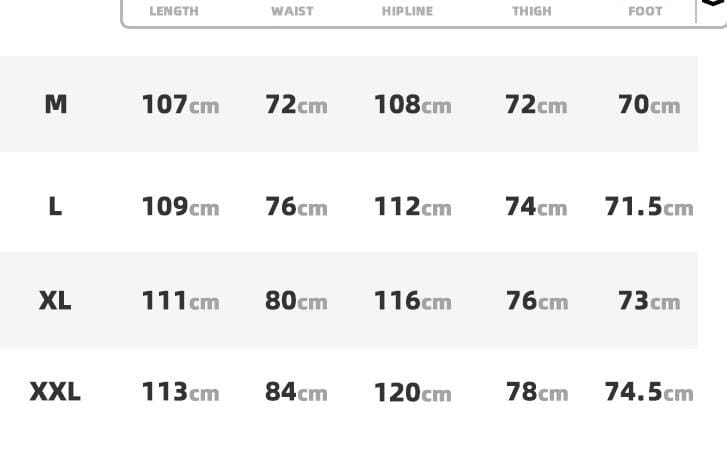The width and height of the screenshot is (727, 456).
Task: Click the 107cm length value for M
Action: [x=180, y=104]
